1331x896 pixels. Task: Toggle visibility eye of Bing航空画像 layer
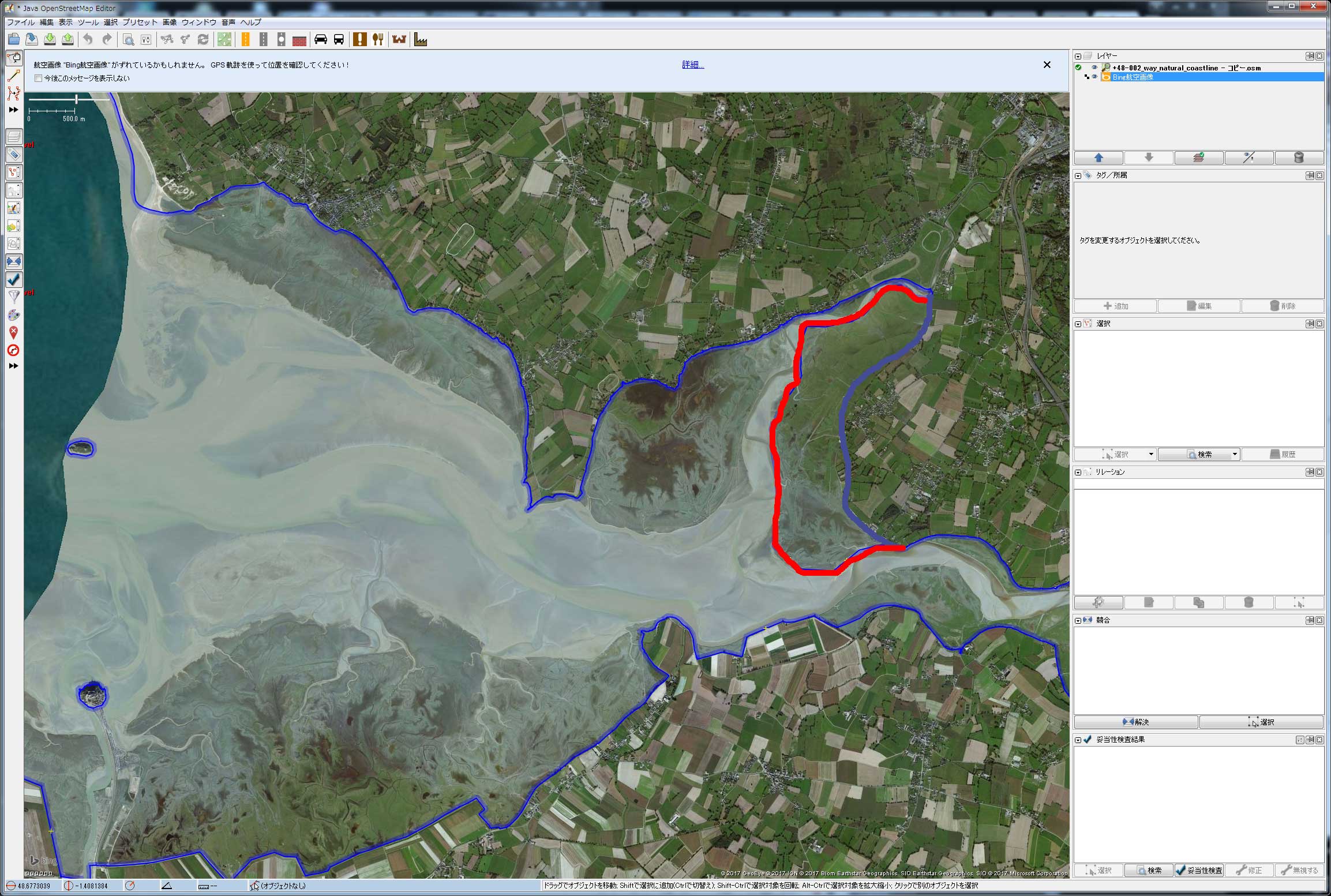tap(1094, 77)
